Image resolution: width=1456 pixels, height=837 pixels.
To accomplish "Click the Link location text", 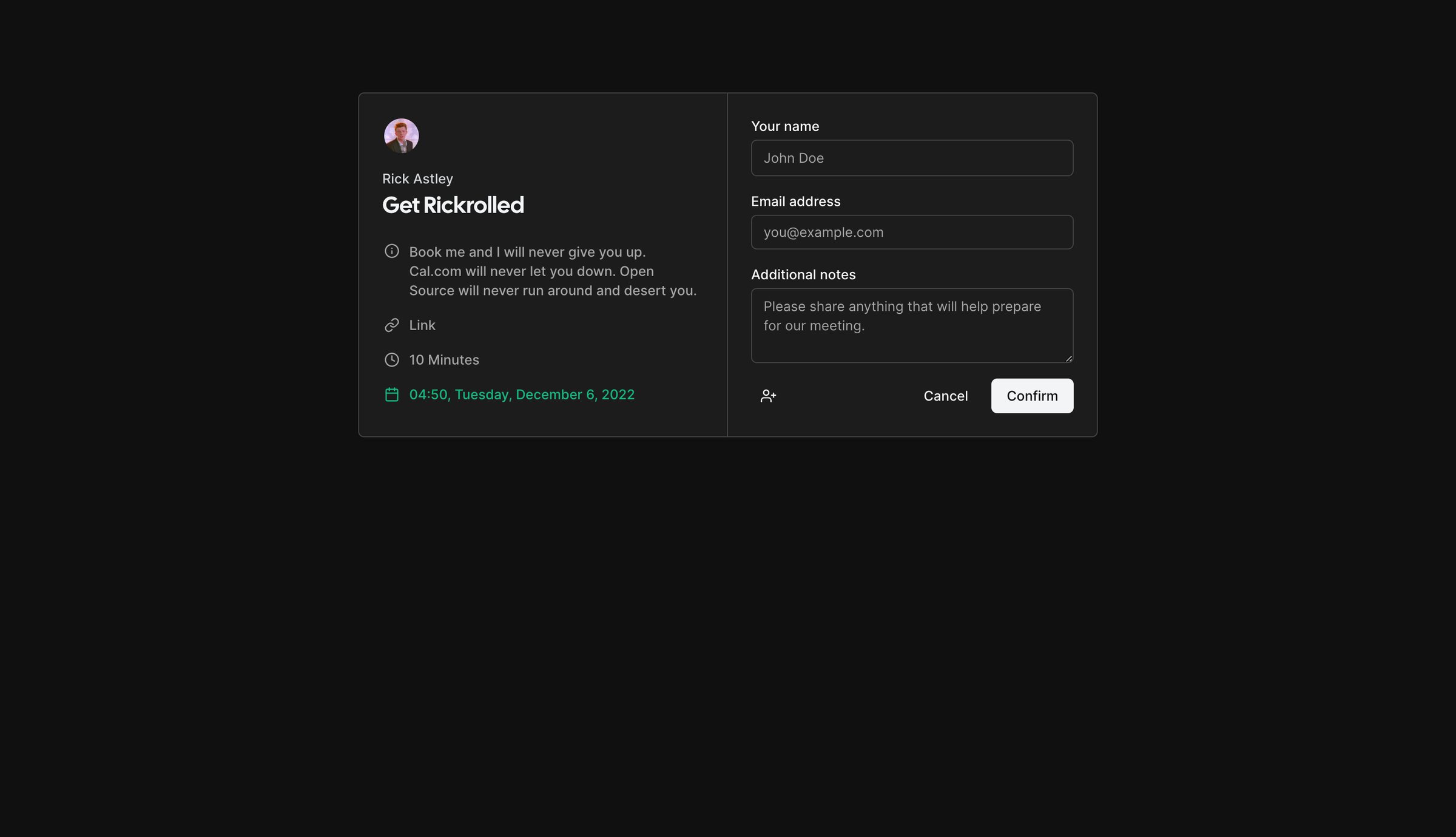I will pyautogui.click(x=422, y=325).
